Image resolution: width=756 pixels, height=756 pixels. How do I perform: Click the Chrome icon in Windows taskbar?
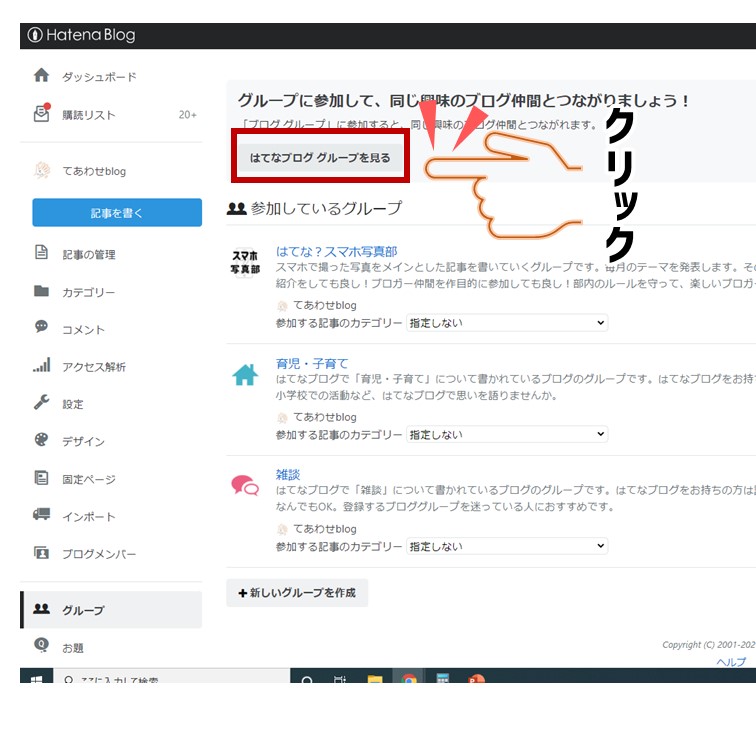coord(408,678)
